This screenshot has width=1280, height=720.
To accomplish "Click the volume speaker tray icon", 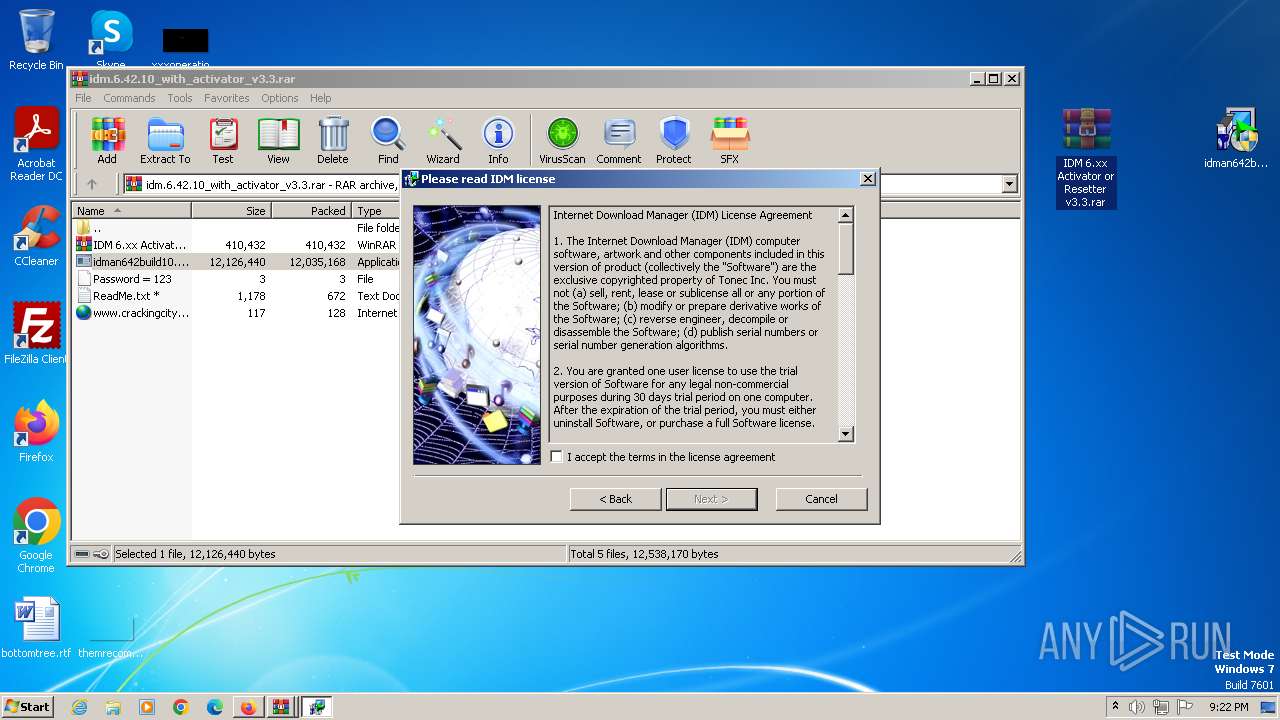I will pyautogui.click(x=1137, y=707).
